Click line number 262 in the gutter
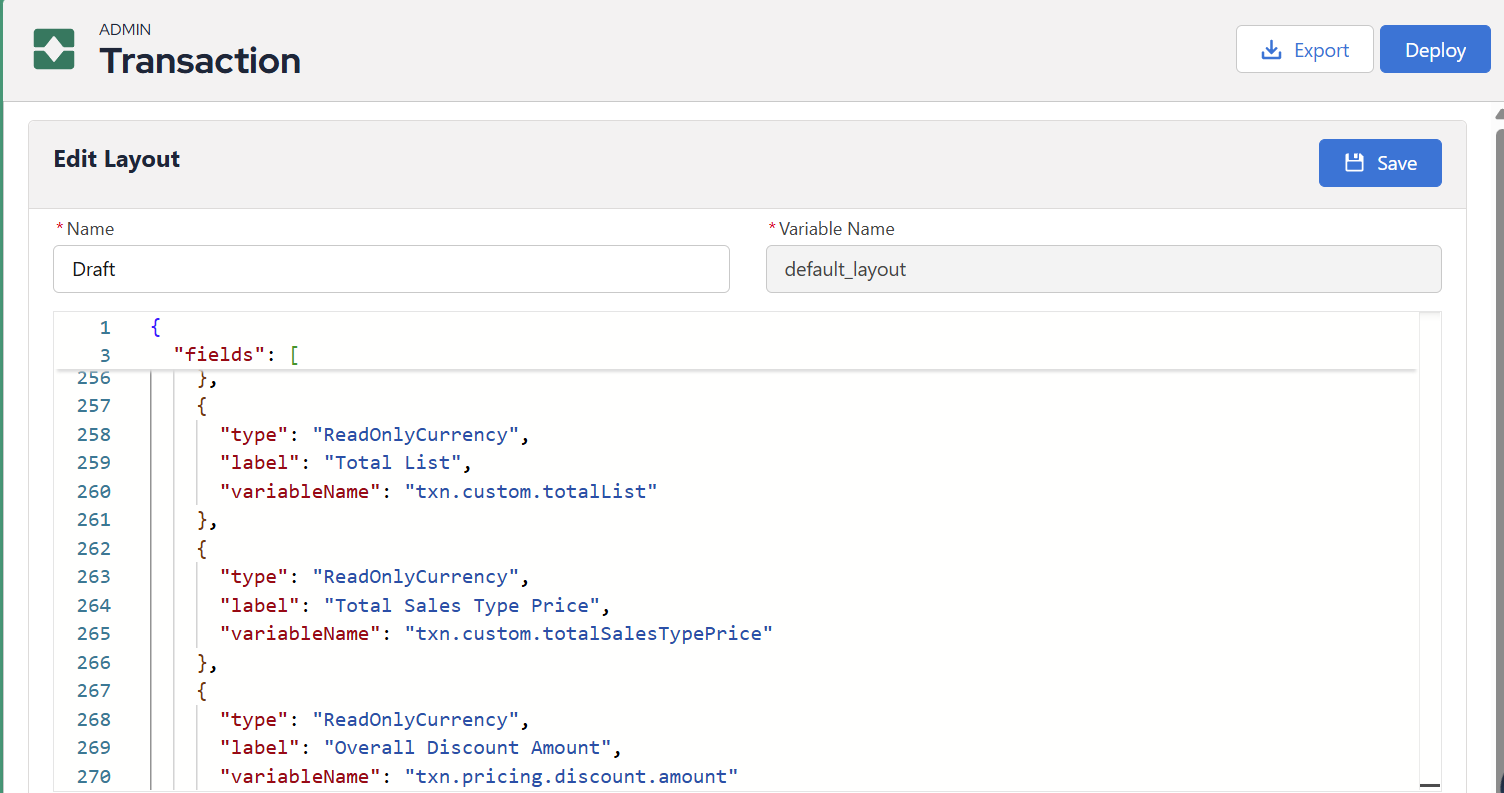1504x793 pixels. click(x=94, y=548)
